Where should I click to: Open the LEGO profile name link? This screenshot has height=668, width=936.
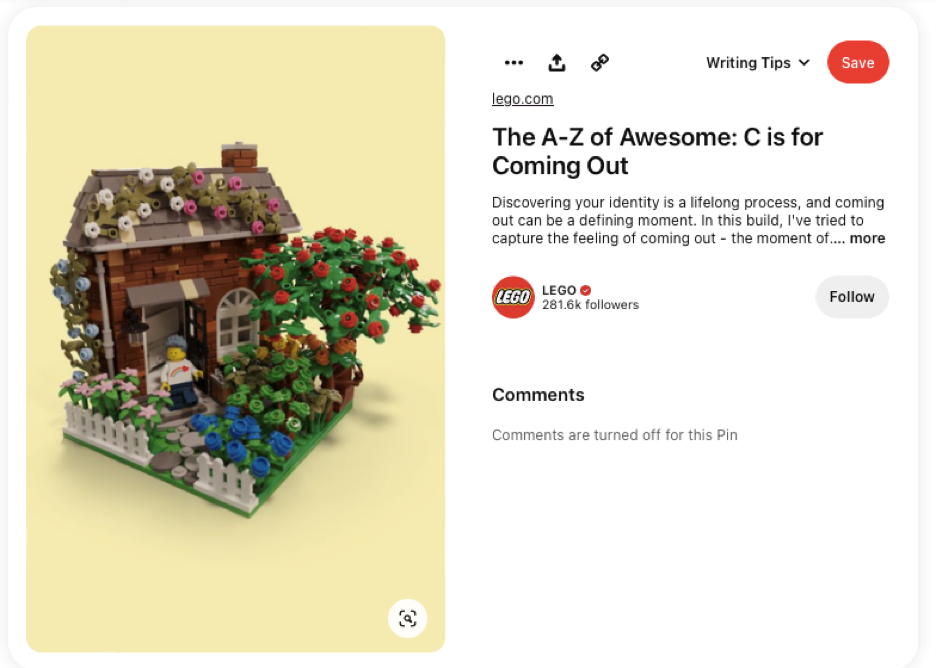pyautogui.click(x=559, y=290)
